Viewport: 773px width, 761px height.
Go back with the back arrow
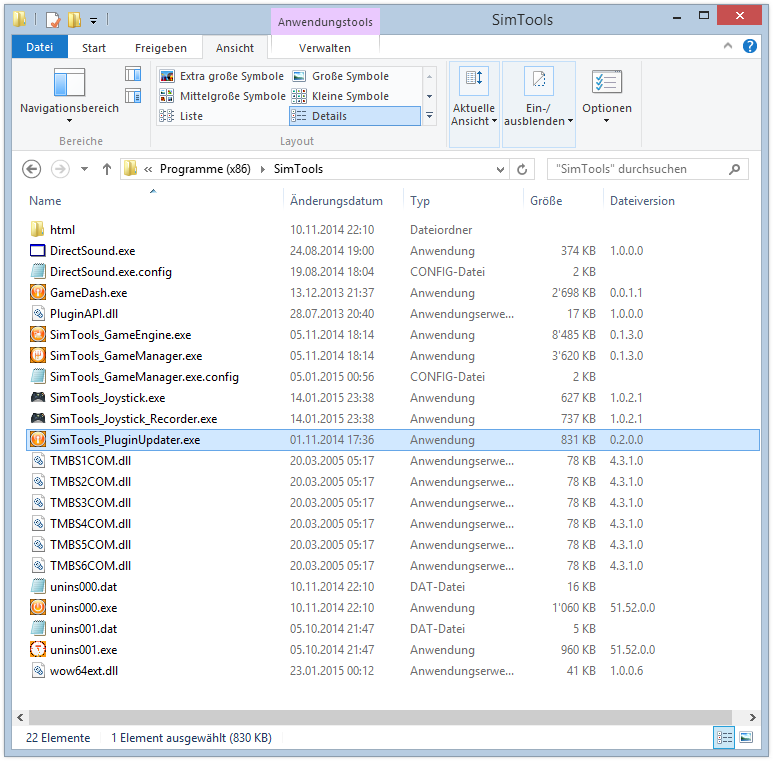click(x=32, y=169)
